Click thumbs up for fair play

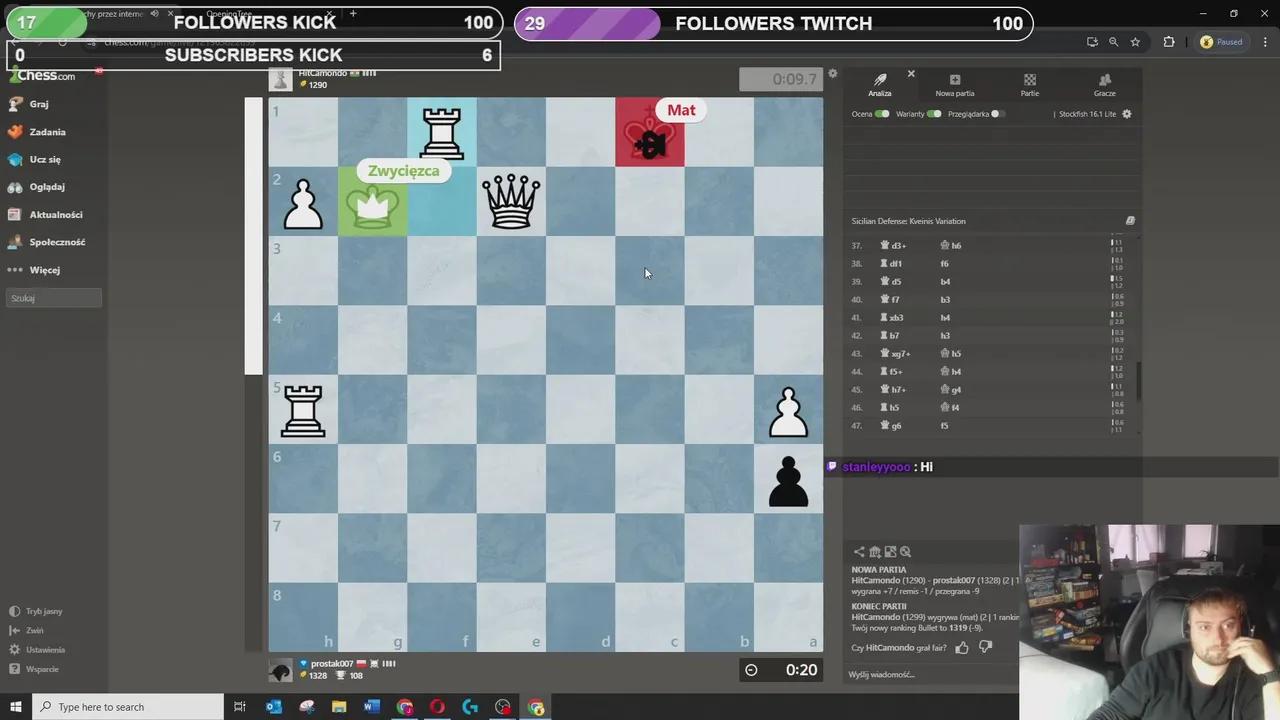coord(962,648)
